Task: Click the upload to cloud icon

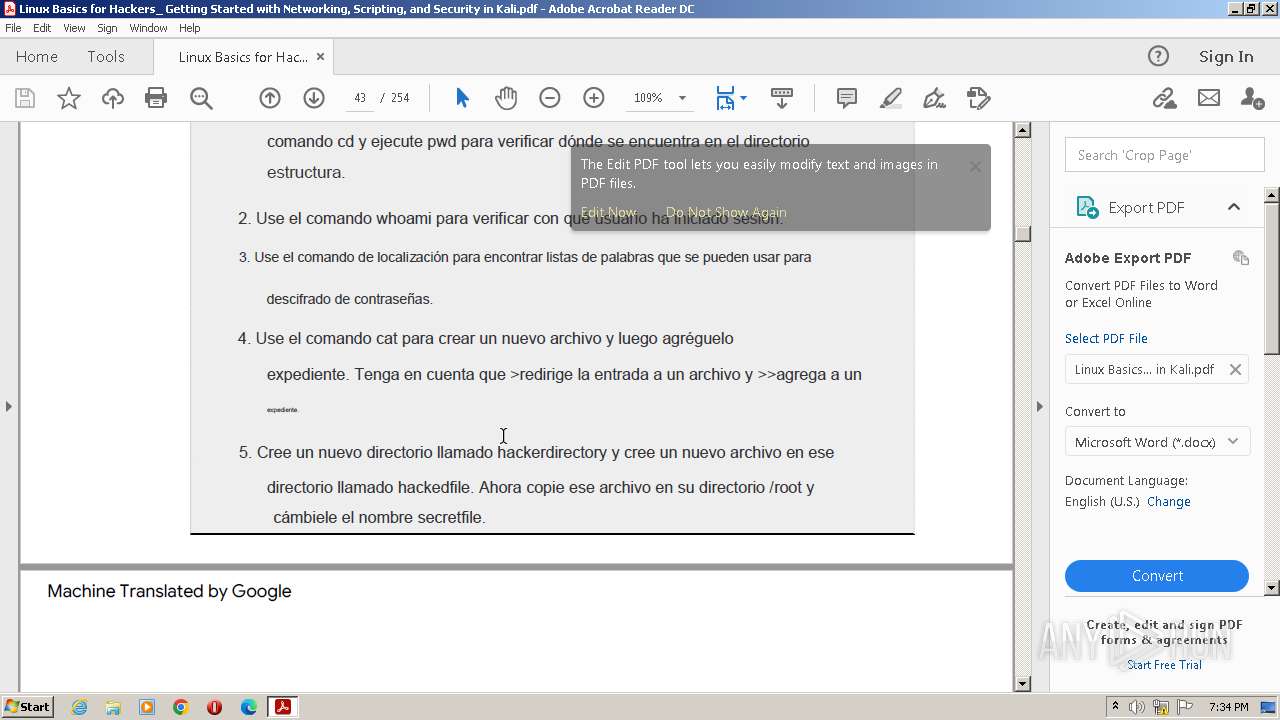Action: pyautogui.click(x=113, y=98)
